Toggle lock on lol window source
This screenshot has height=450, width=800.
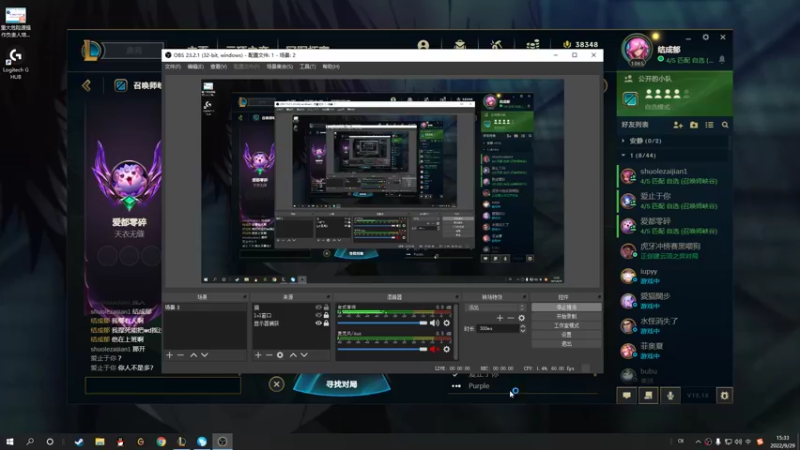(326, 315)
